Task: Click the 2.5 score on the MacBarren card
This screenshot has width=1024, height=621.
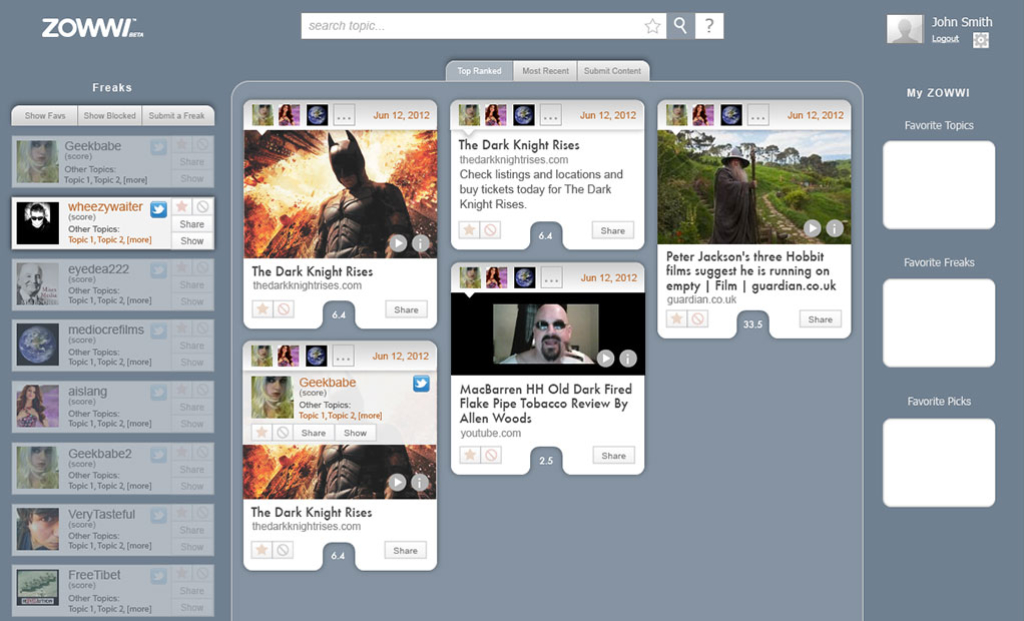Action: pos(546,460)
